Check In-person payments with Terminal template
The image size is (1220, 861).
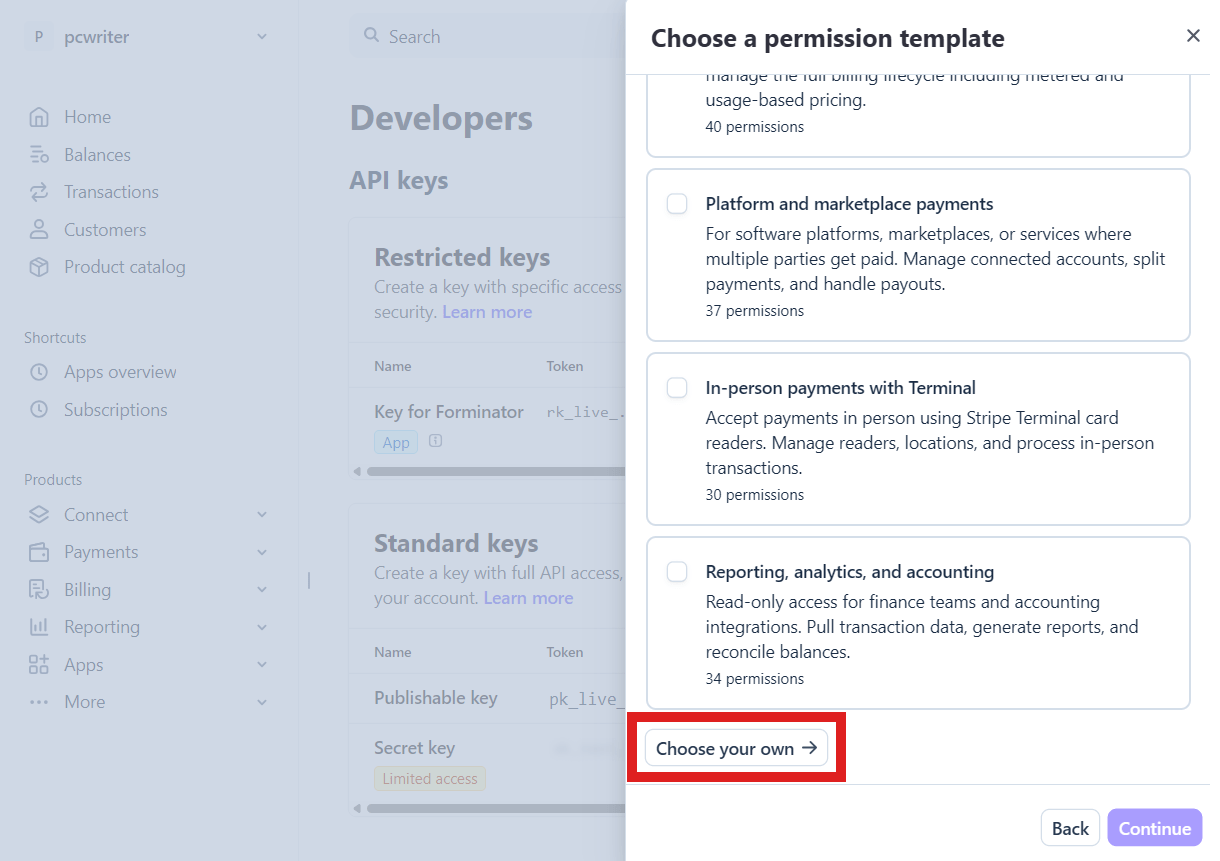coord(677,388)
